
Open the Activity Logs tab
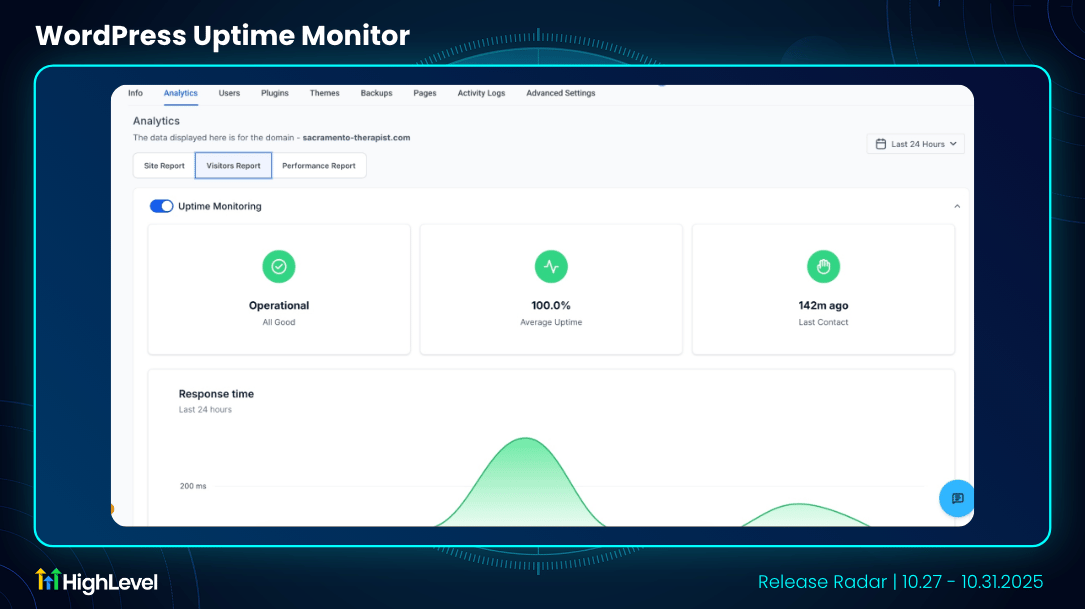[x=481, y=93]
